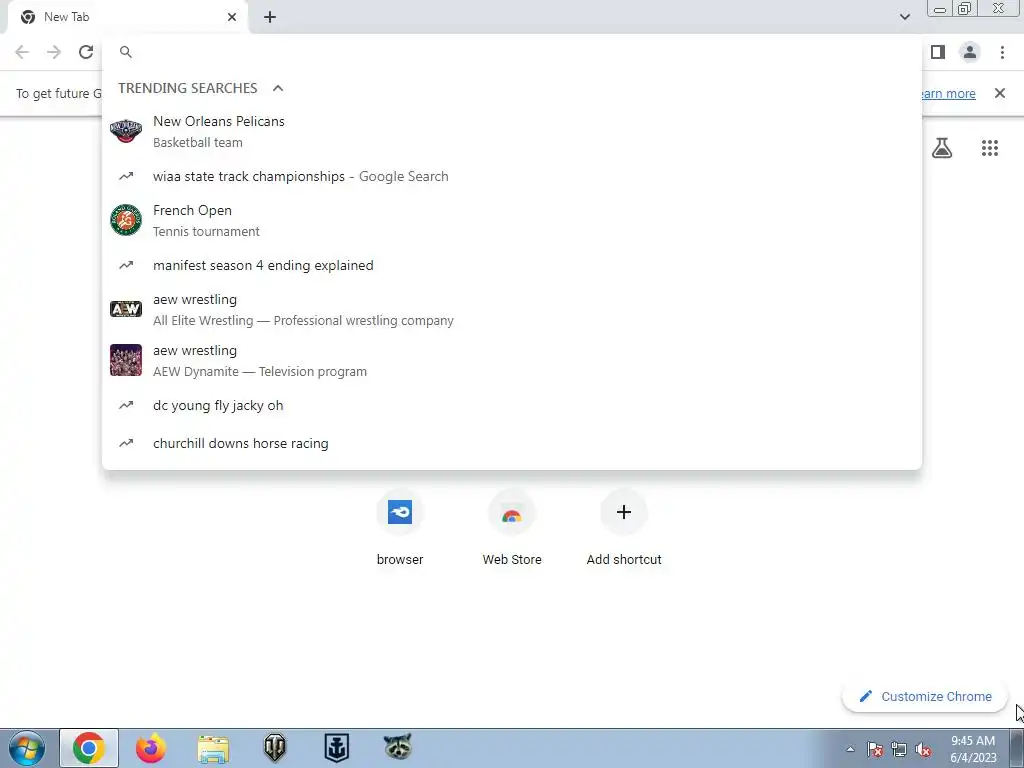Select aew wrestling All Elite Wrestling suggestion
Viewport: 1024px width, 768px height.
click(x=512, y=310)
